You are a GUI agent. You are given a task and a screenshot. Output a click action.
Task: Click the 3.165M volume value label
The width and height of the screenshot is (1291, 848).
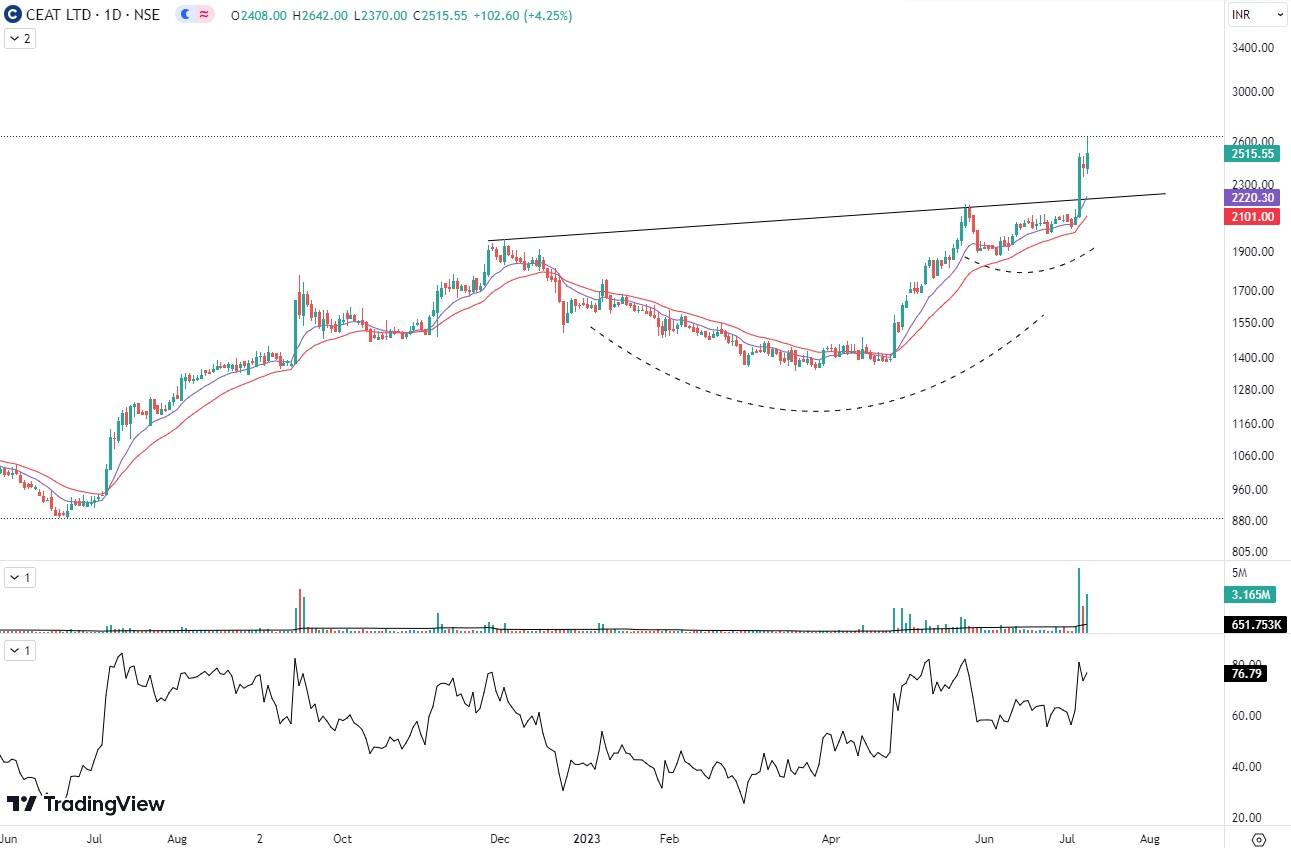coord(1249,595)
